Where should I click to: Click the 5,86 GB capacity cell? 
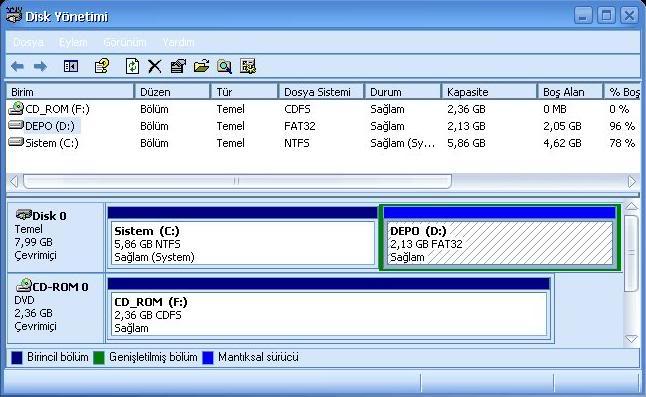tap(466, 143)
